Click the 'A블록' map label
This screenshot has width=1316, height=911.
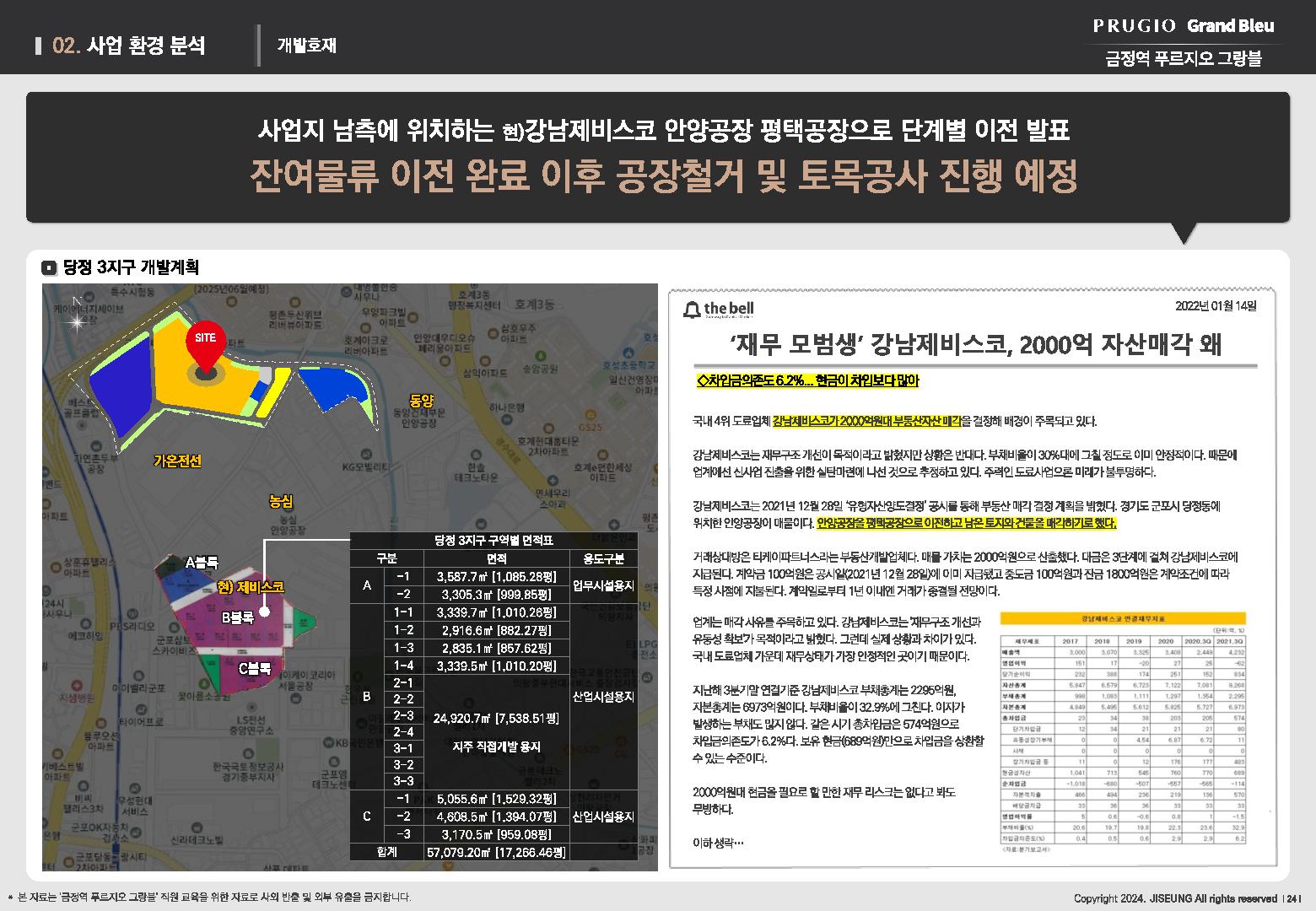coord(202,562)
